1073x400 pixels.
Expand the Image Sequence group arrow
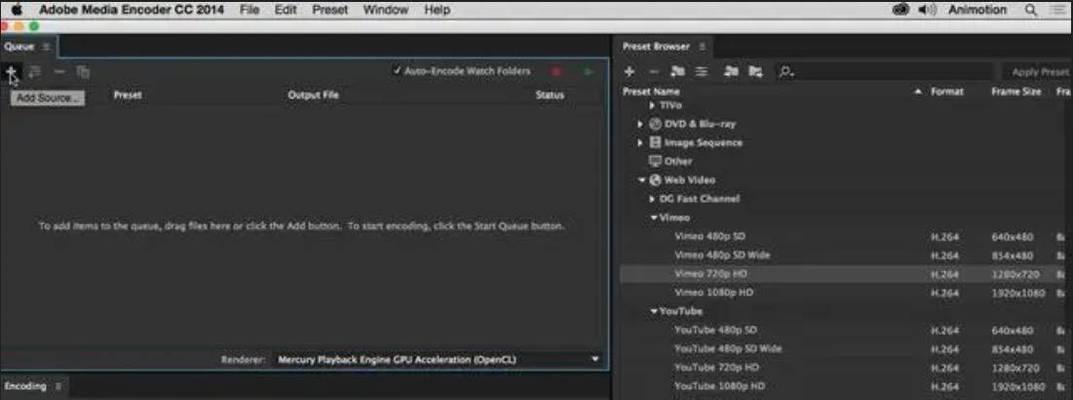[x=641, y=143]
